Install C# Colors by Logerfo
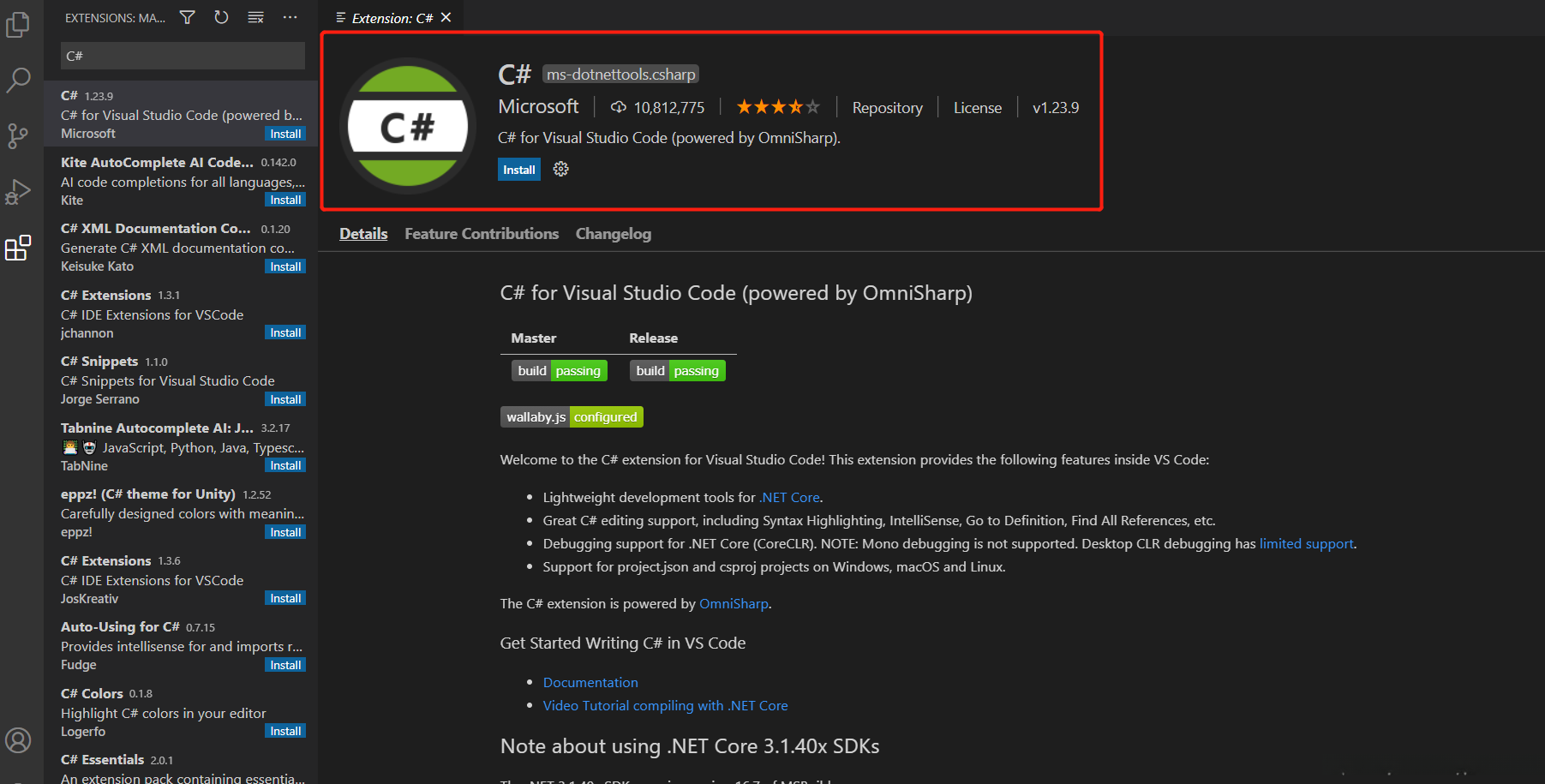 click(285, 731)
